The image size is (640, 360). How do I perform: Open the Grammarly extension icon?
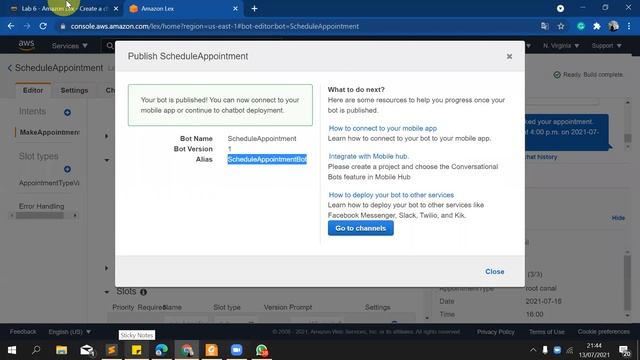coord(581,26)
